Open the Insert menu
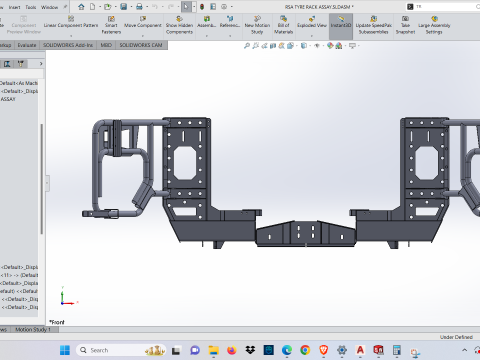This screenshot has width=480, height=360. [14, 7]
